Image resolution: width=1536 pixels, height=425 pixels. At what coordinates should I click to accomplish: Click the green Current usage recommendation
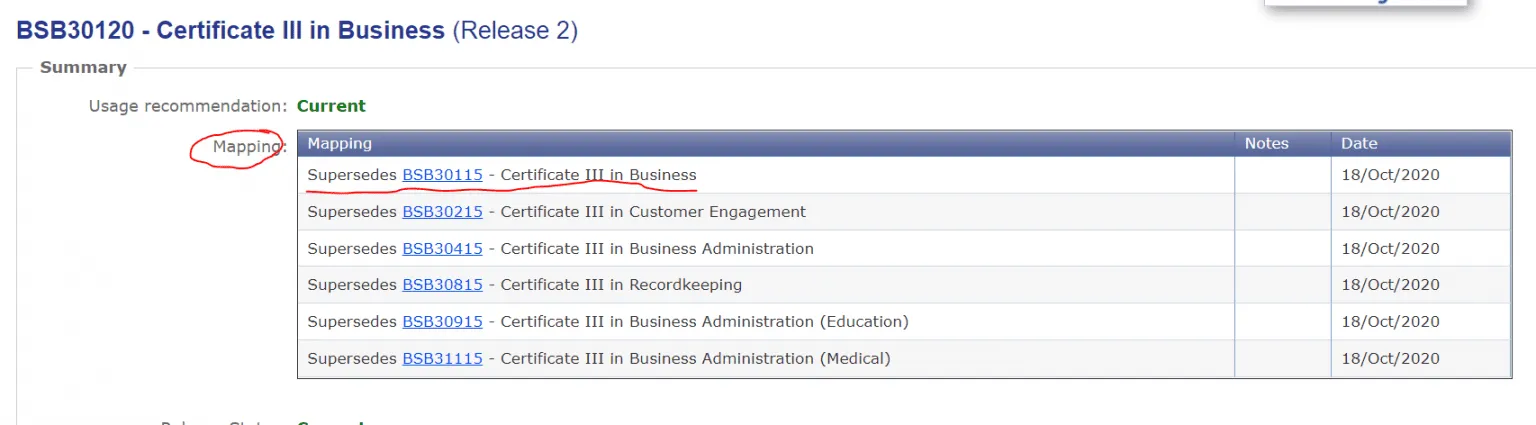(331, 106)
